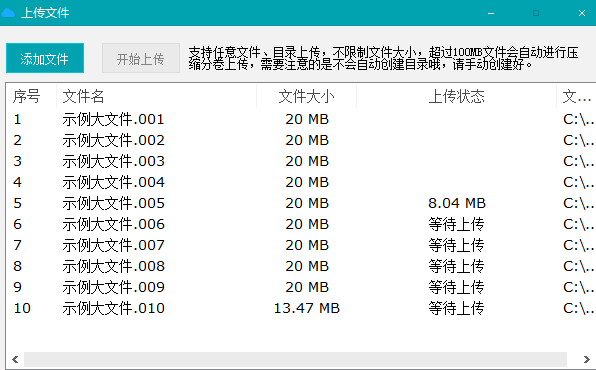Click the 添加文件 button
596x370 pixels.
pos(45,58)
